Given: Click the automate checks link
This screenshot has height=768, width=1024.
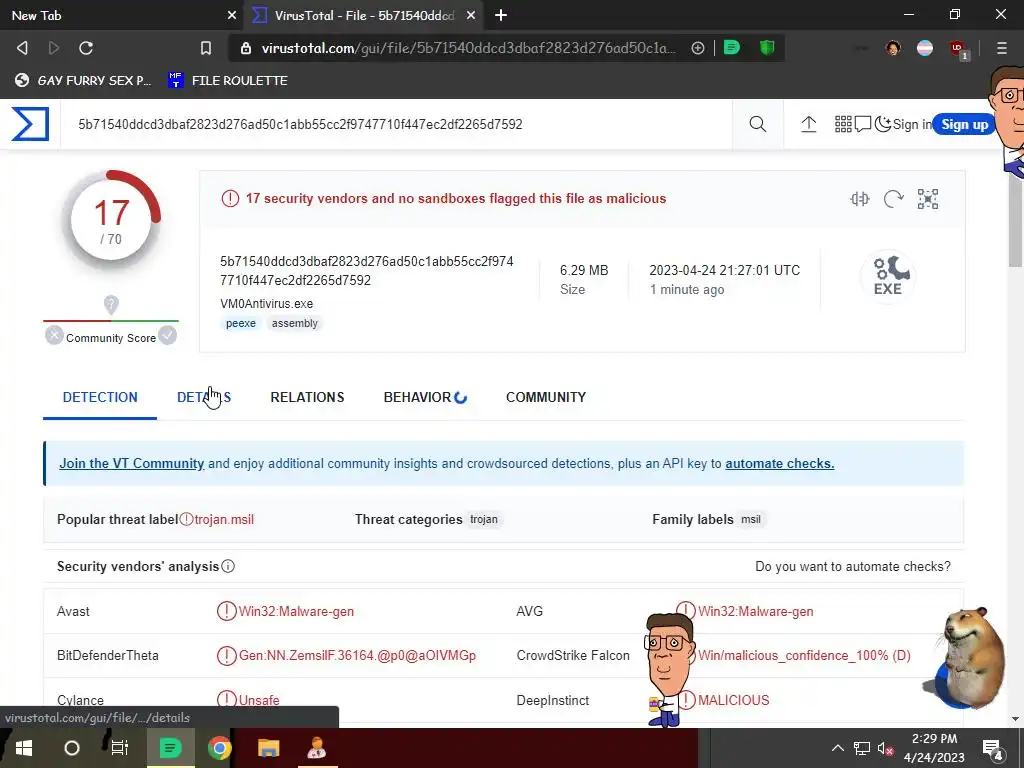Looking at the screenshot, I should 780,463.
